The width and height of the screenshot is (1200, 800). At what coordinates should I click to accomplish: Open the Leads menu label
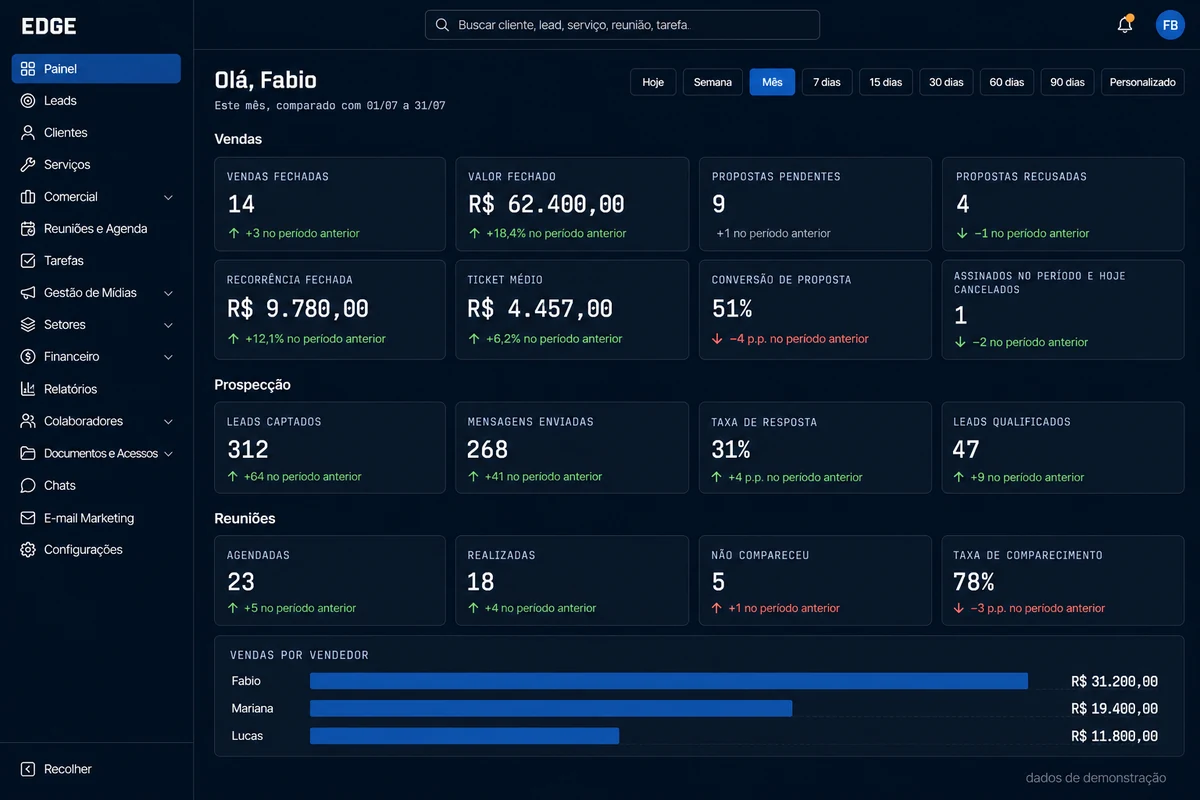[x=60, y=101]
